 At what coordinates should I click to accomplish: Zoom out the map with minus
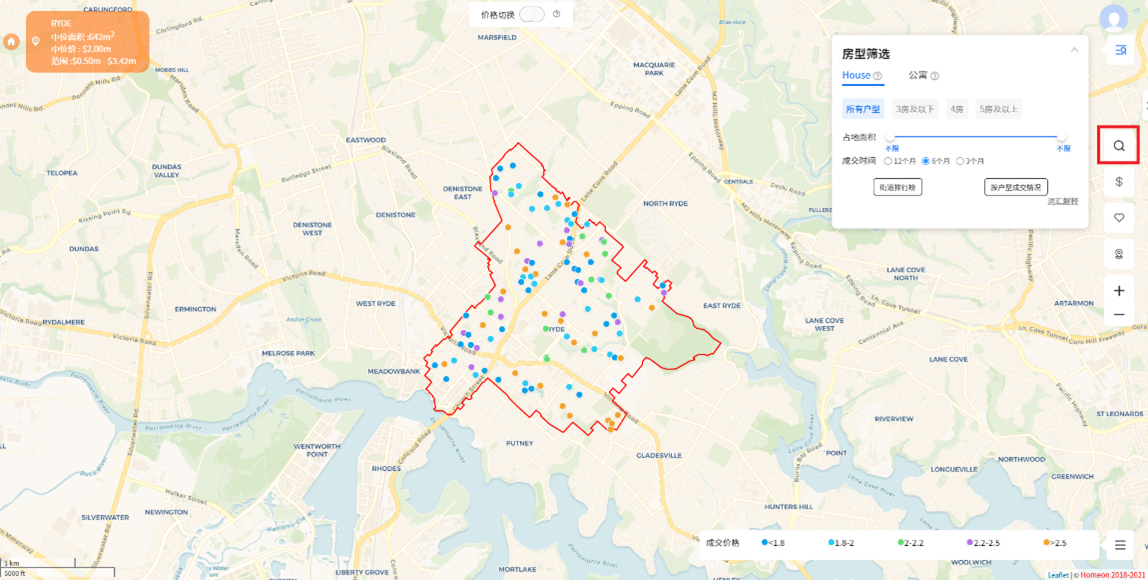1119,315
